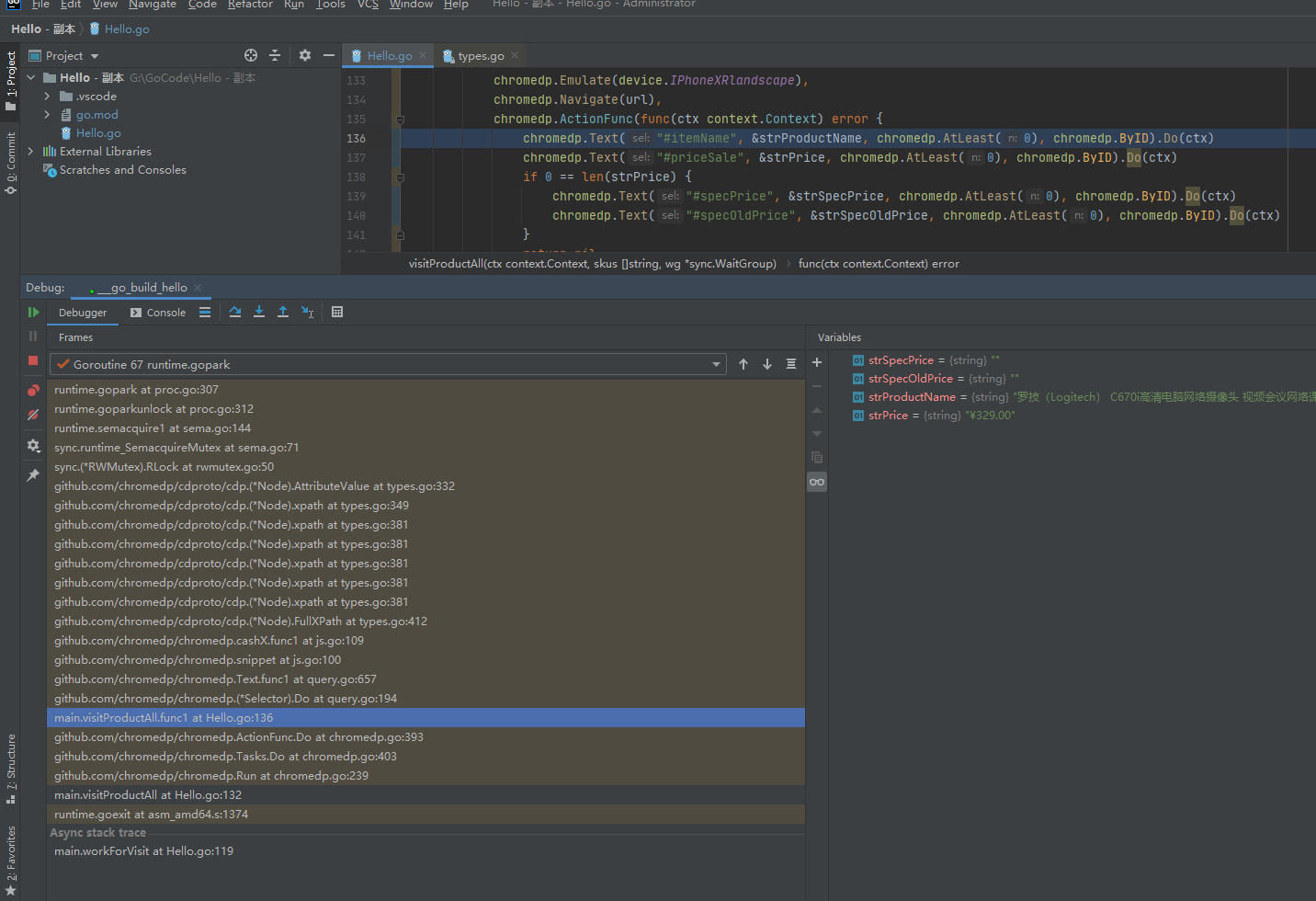Expand the go.mod node
The width and height of the screenshot is (1316, 901).
tap(48, 115)
